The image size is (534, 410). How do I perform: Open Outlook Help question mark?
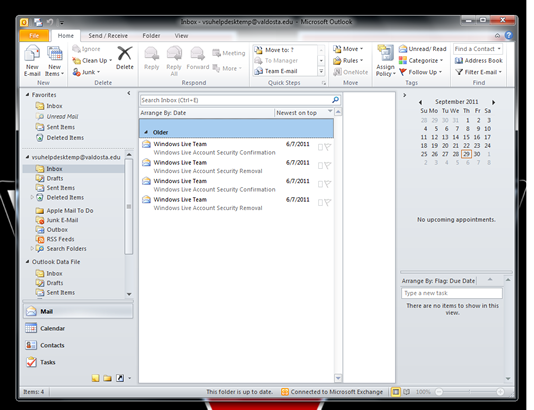click(x=508, y=35)
